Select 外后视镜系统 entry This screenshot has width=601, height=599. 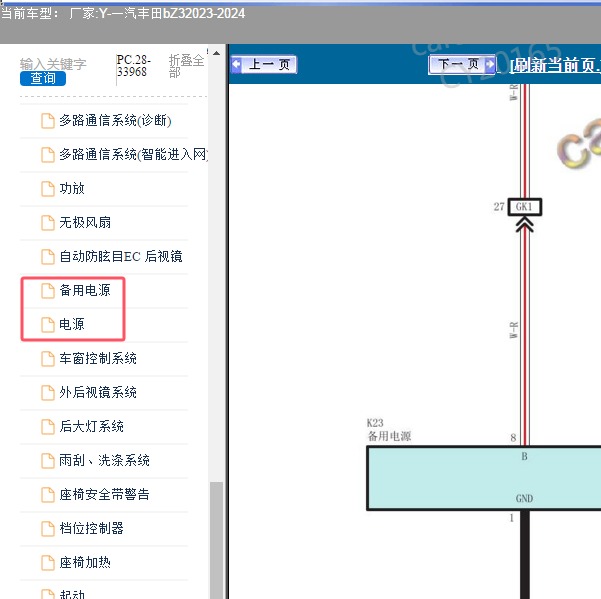point(98,392)
